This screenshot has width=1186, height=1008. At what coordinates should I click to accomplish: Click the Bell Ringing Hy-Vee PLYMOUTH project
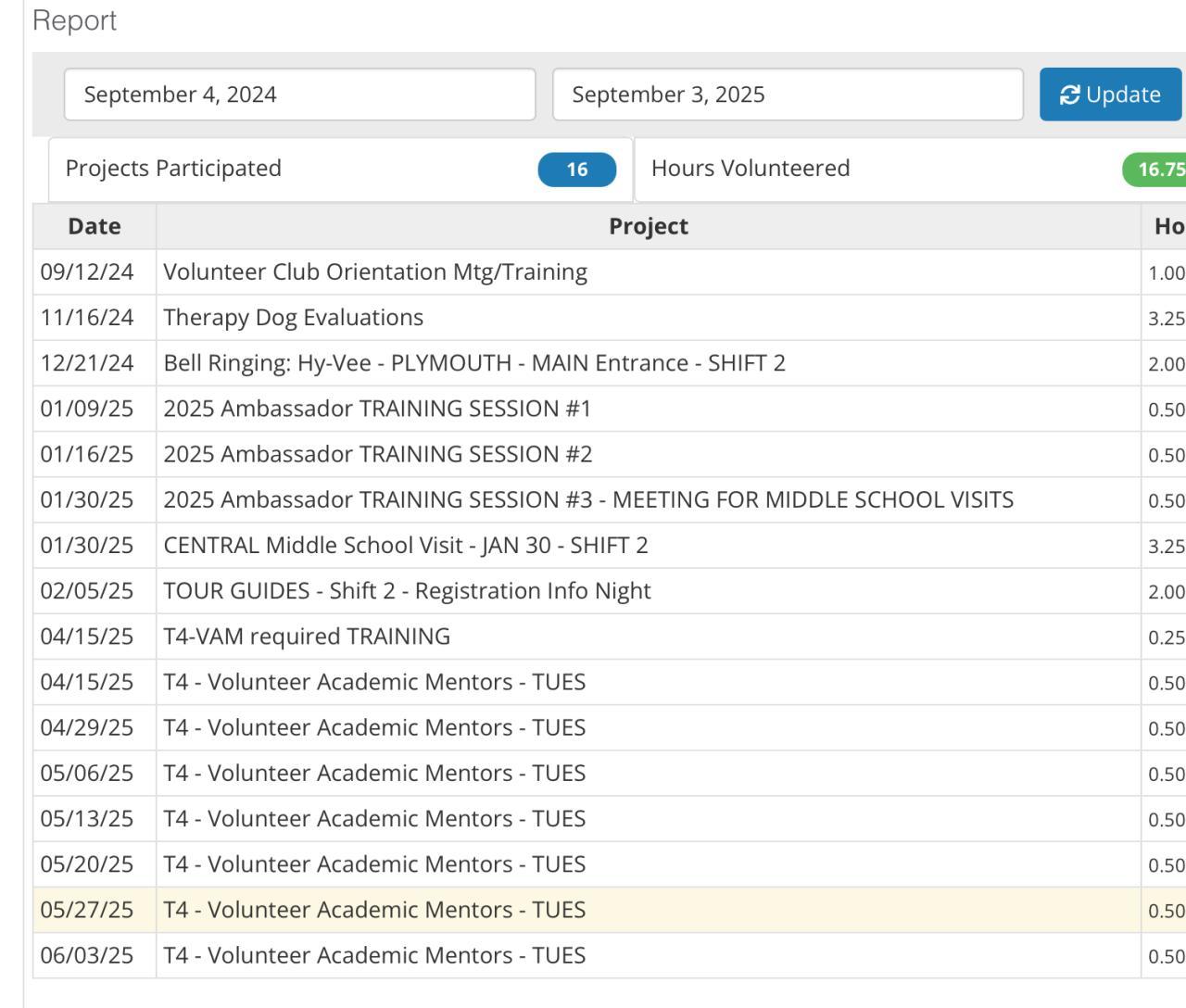[x=474, y=362]
